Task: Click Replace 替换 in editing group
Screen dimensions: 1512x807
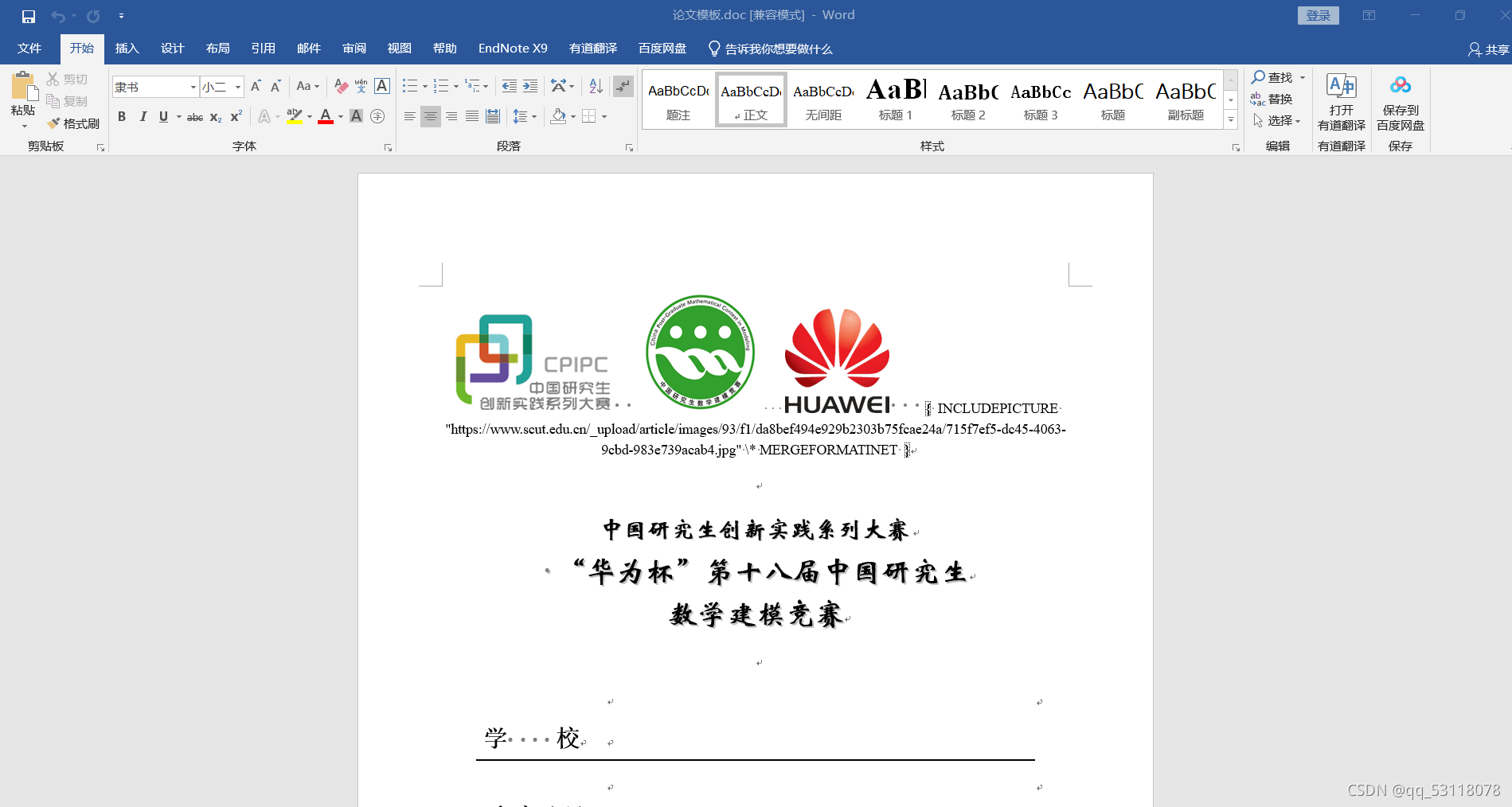Action: 1272,99
